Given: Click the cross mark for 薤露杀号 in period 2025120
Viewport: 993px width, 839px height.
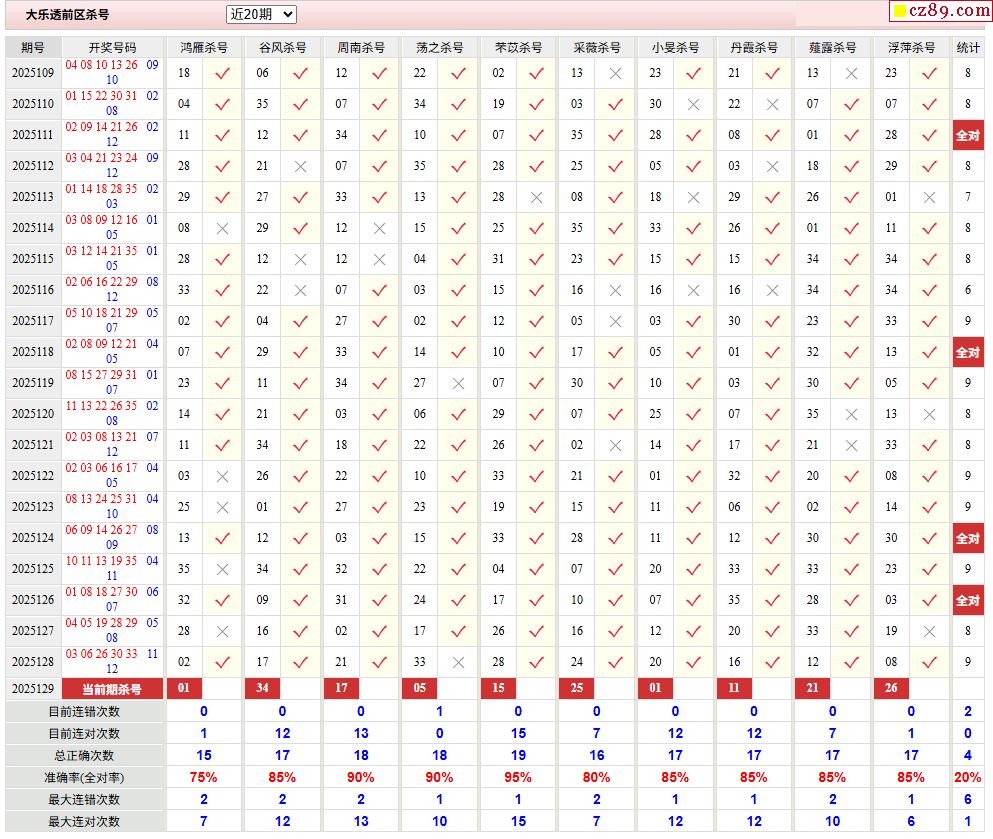Looking at the screenshot, I should tap(851, 414).
